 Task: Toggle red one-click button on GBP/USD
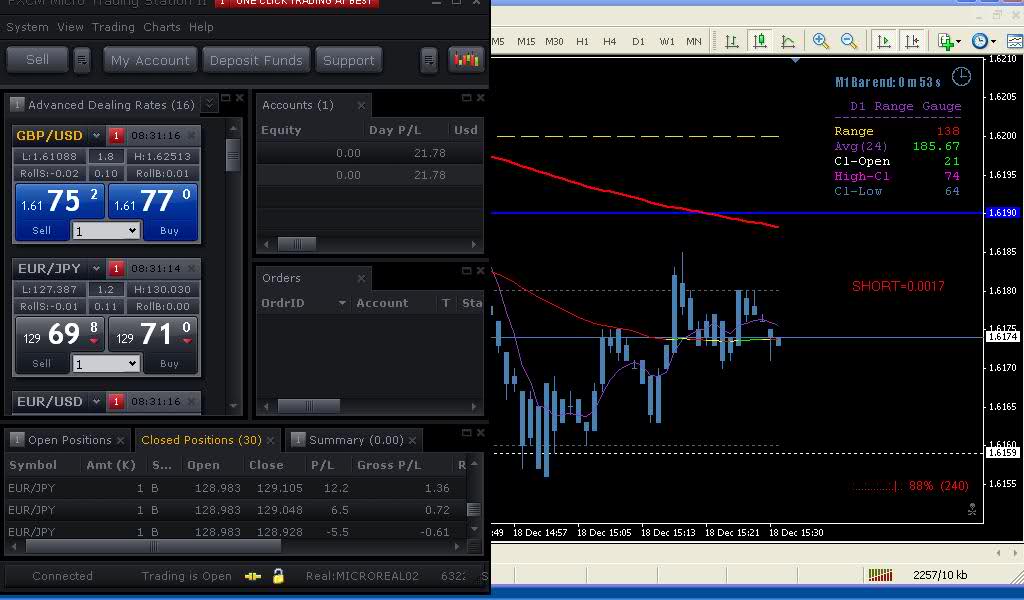pos(116,136)
